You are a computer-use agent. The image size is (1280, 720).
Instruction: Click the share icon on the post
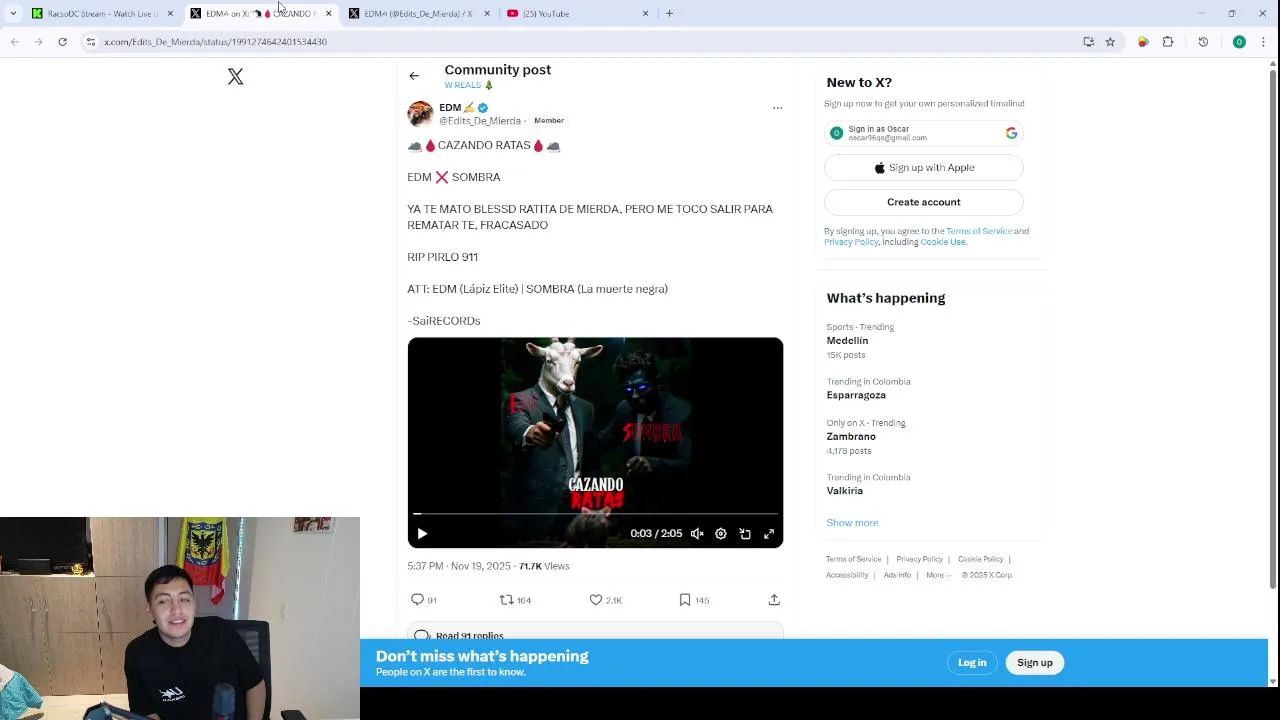tap(774, 600)
